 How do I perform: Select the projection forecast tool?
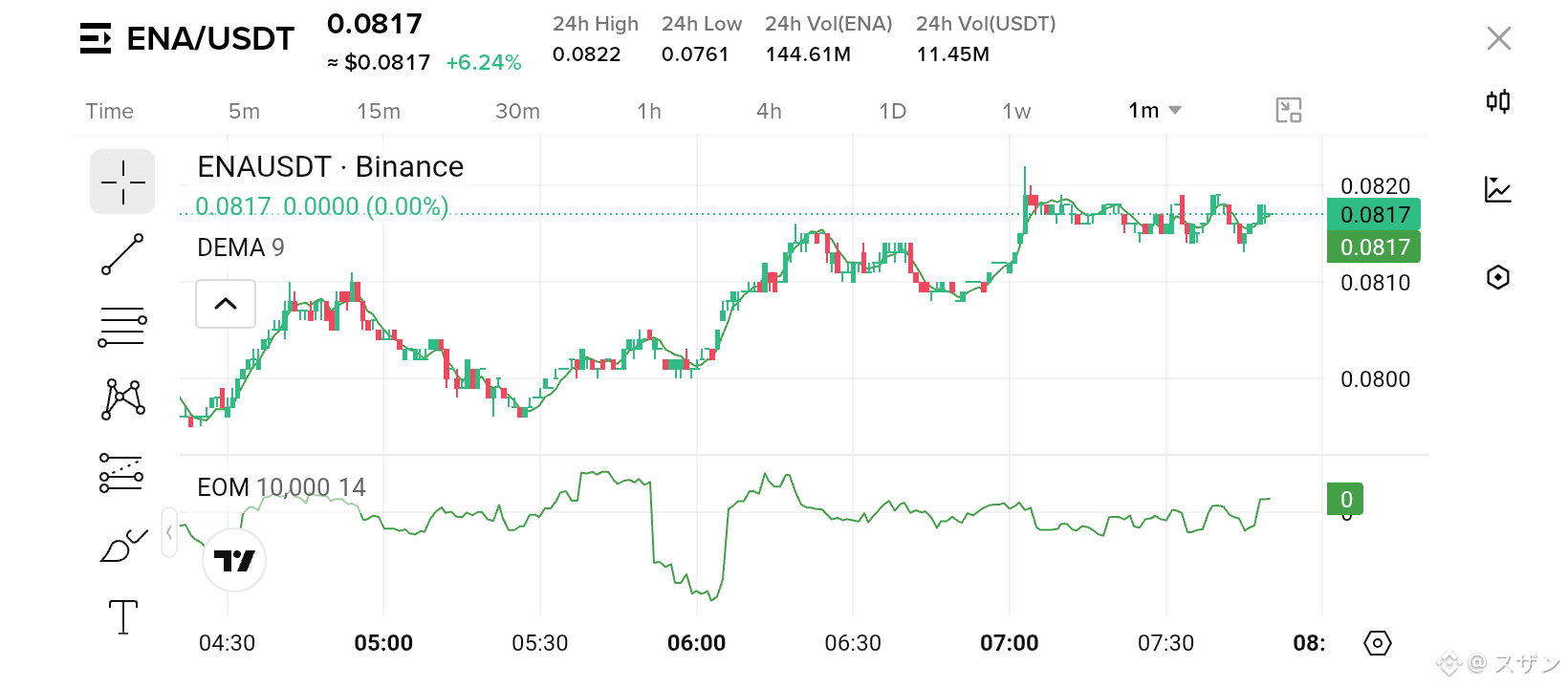tap(122, 473)
